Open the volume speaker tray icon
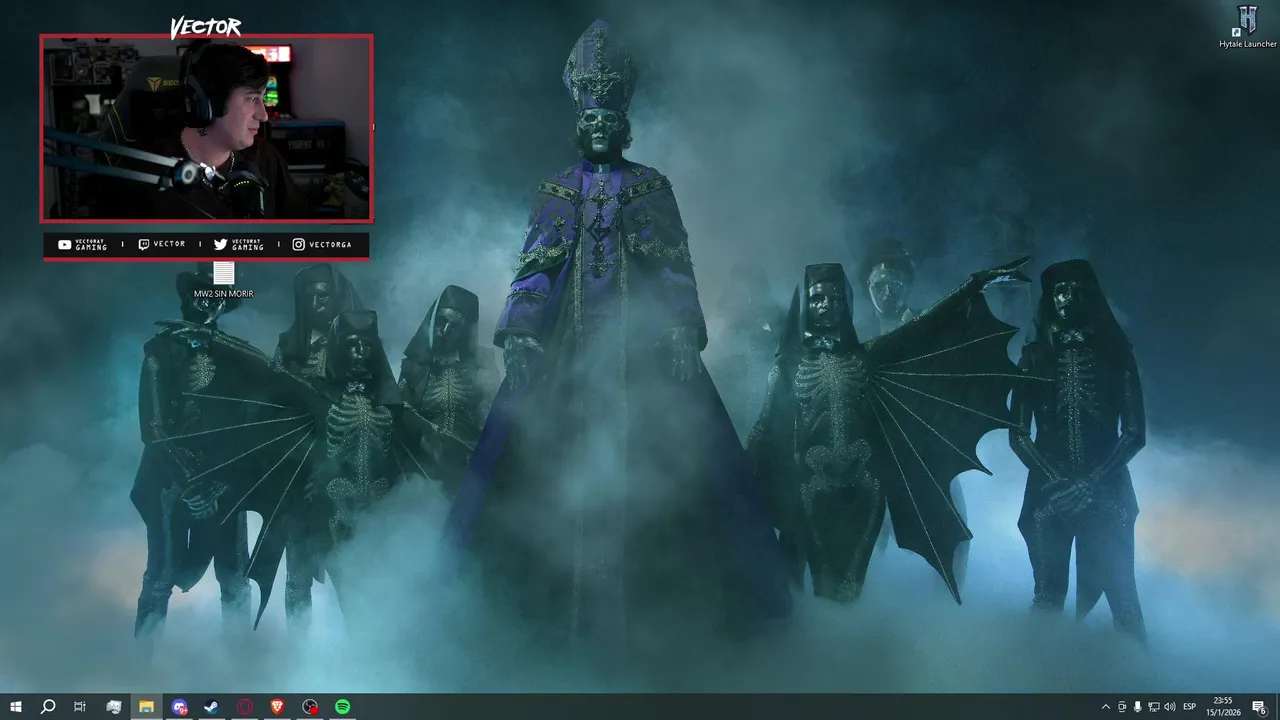The height and width of the screenshot is (720, 1280). [1170, 707]
